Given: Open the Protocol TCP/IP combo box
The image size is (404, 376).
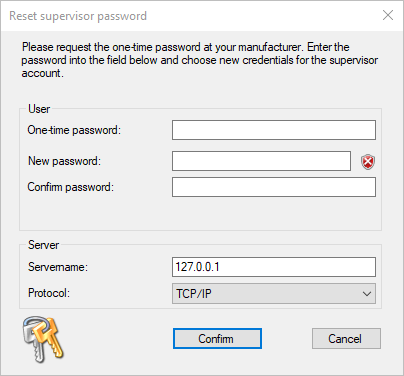Looking at the screenshot, I should pos(274,293).
